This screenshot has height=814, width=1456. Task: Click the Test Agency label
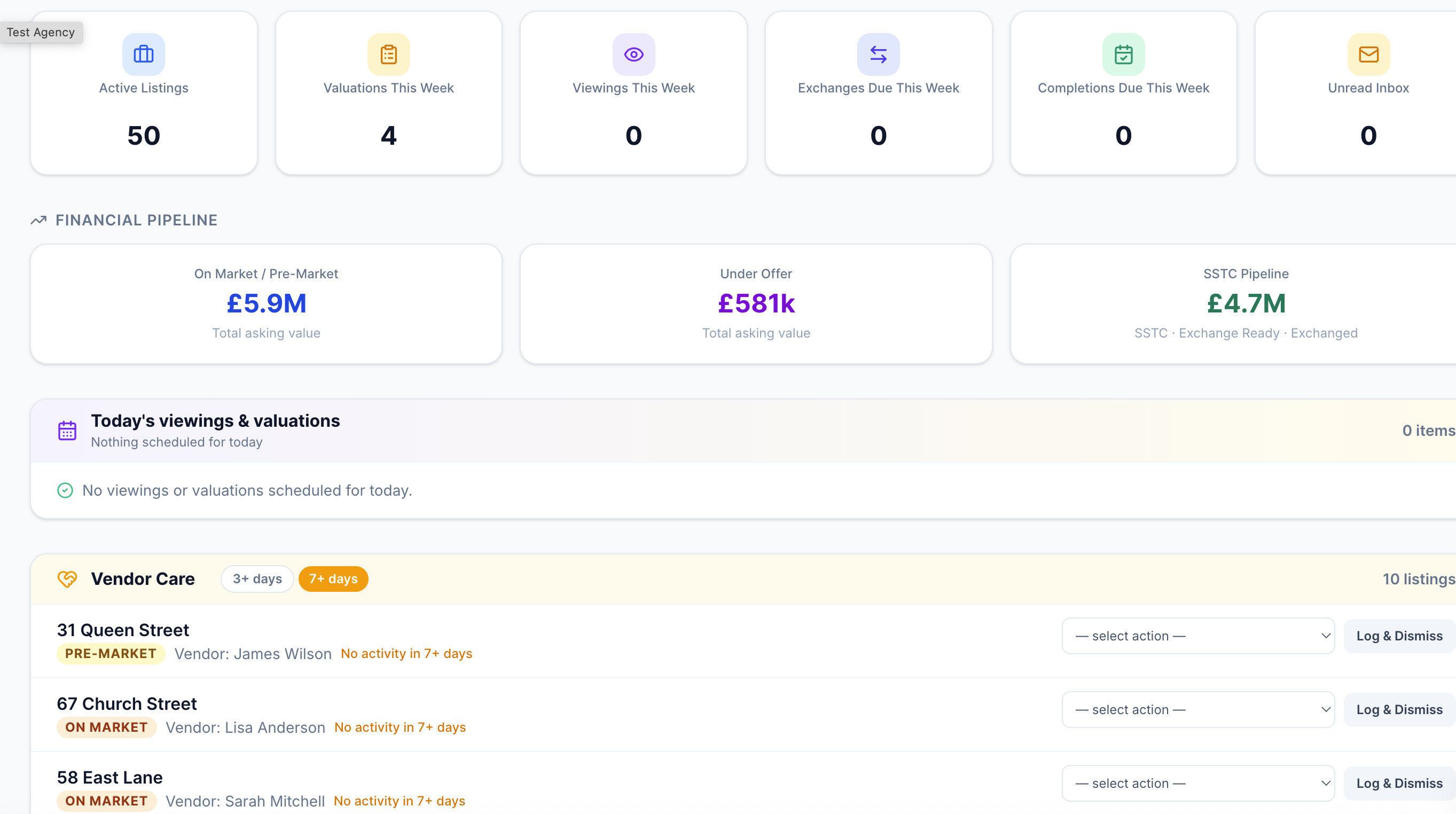pos(41,32)
